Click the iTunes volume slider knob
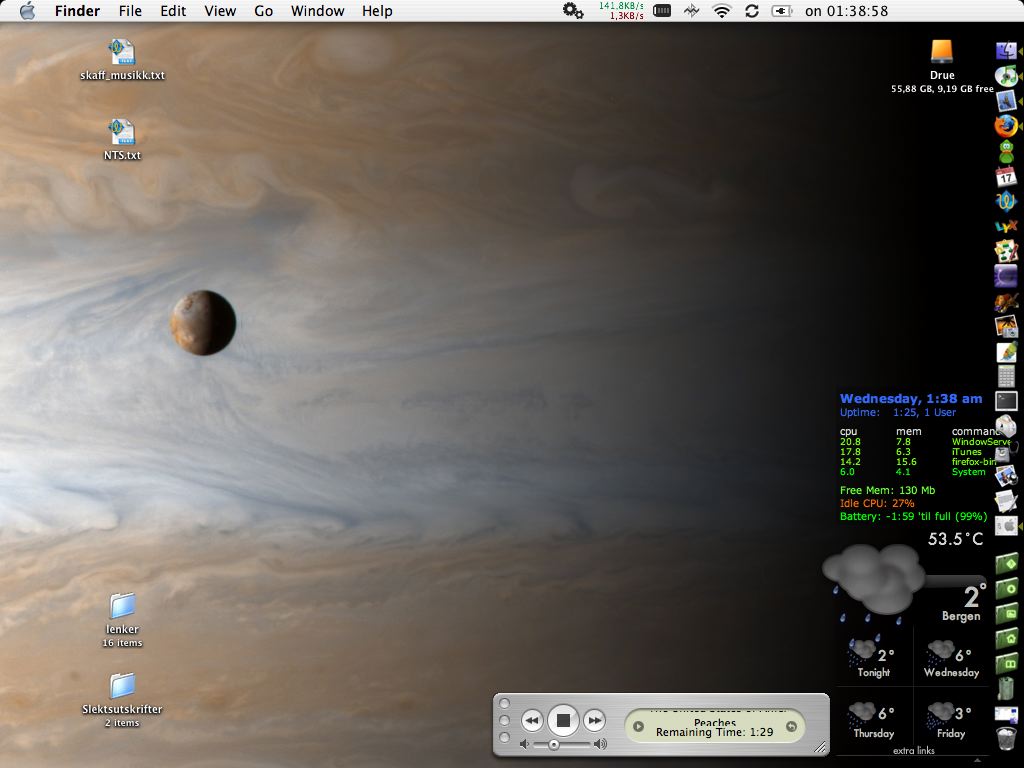The width and height of the screenshot is (1024, 768). point(553,744)
